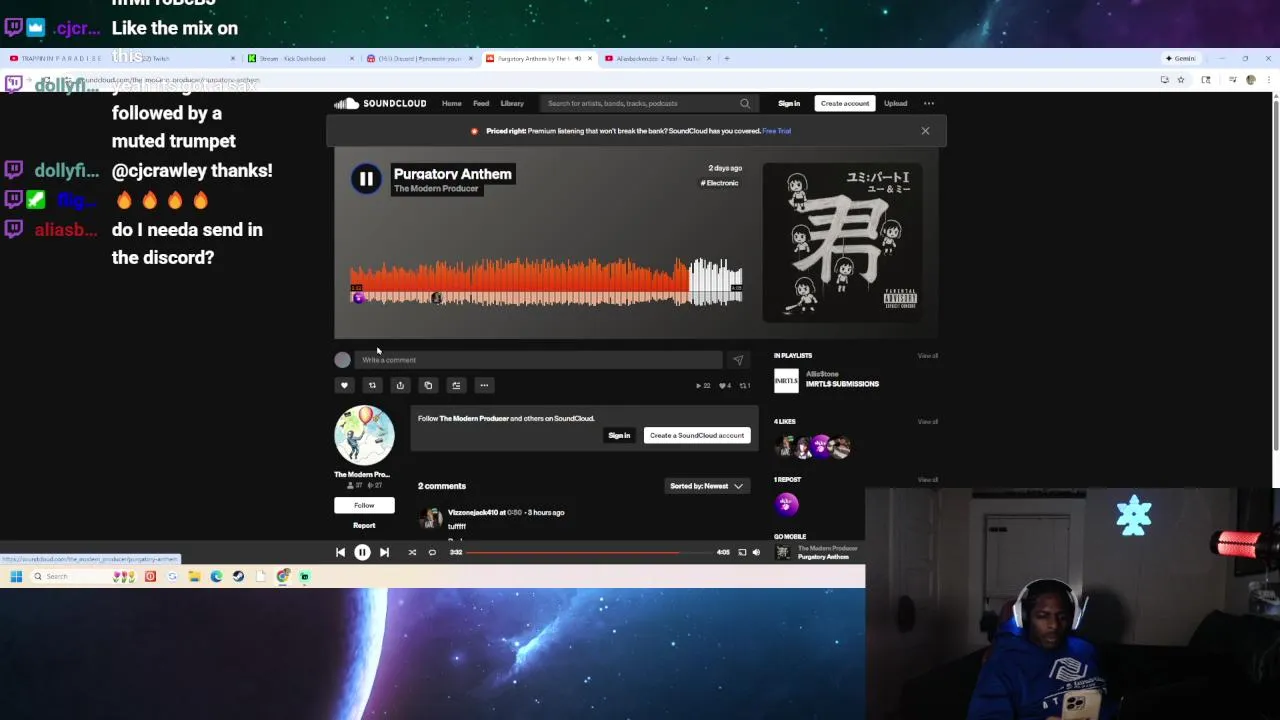This screenshot has width=1280, height=720.
Task: Toggle shuffle in the bottom player
Action: click(x=411, y=552)
